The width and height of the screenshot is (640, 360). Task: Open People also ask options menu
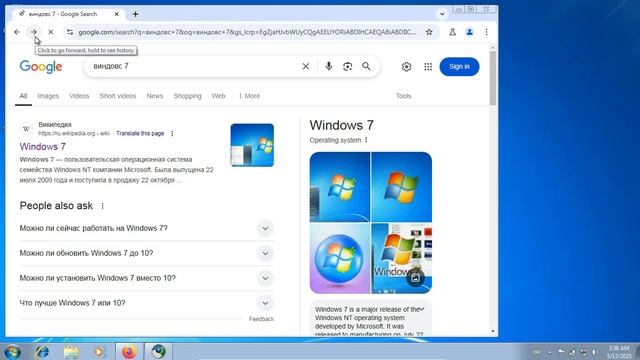102,206
